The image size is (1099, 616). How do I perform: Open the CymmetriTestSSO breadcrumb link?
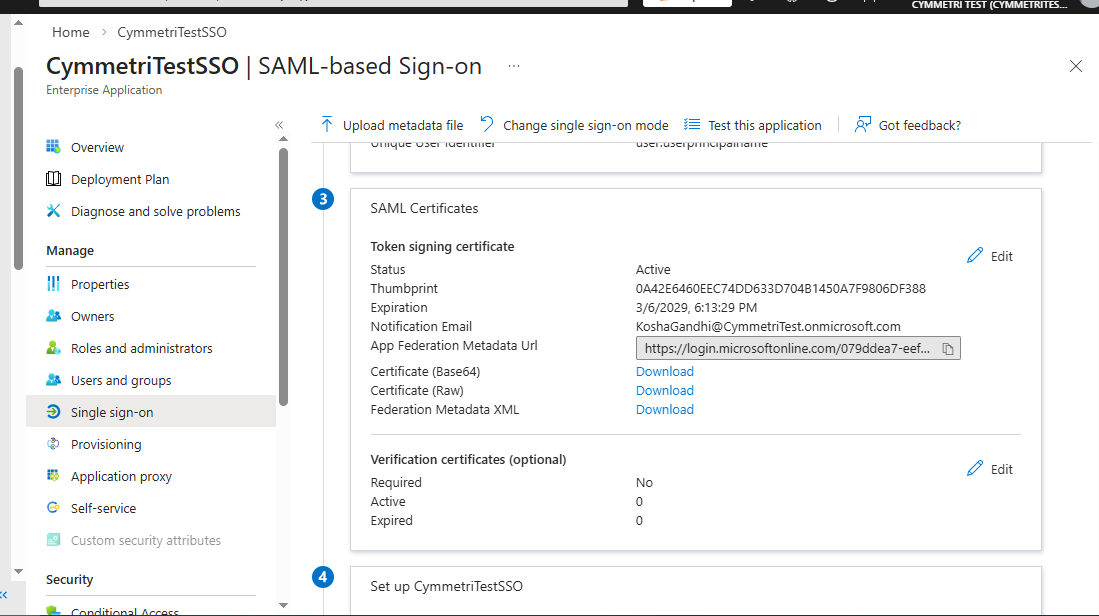point(172,32)
